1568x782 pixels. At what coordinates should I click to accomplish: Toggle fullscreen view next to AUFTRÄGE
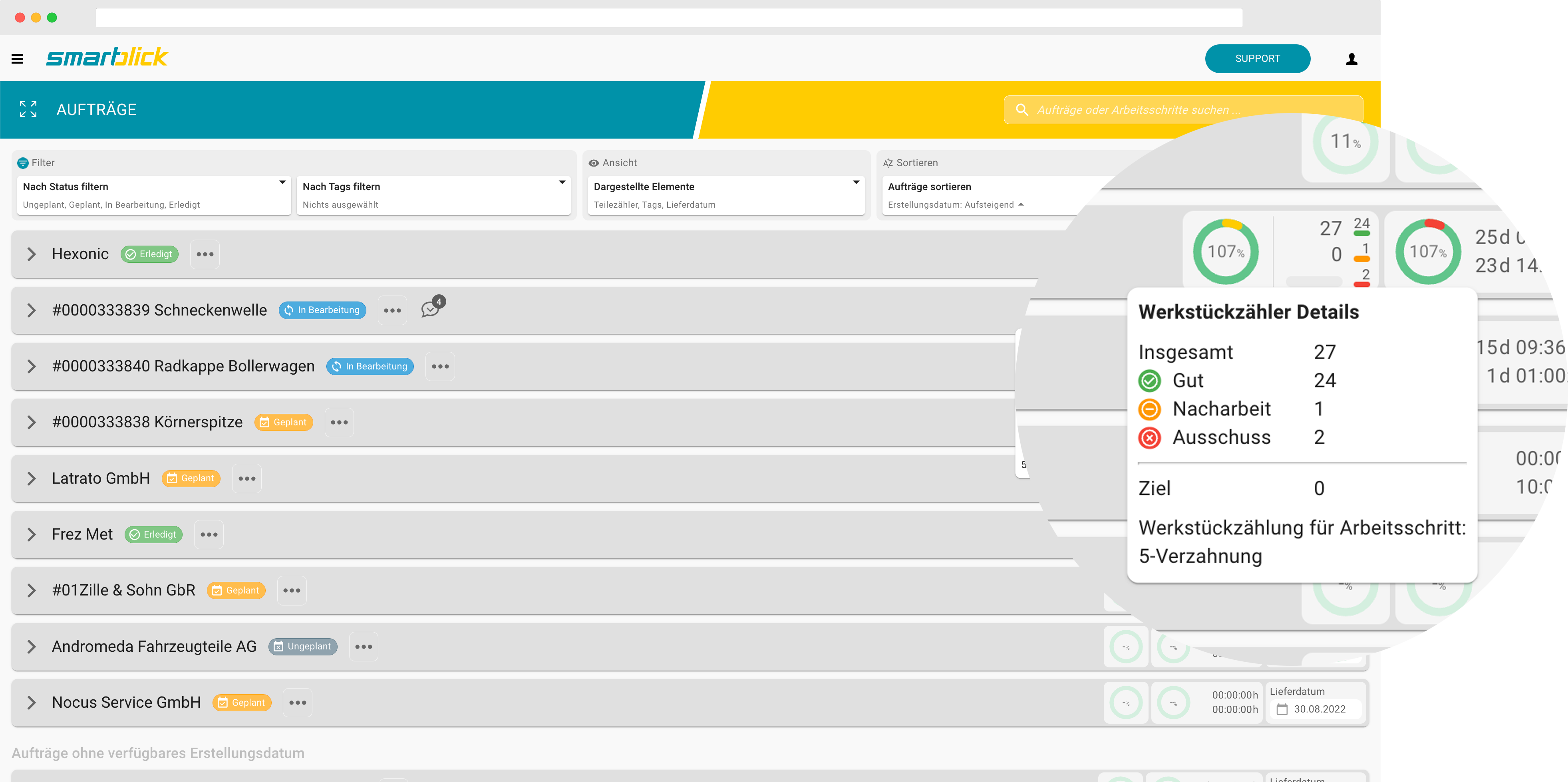(x=28, y=109)
